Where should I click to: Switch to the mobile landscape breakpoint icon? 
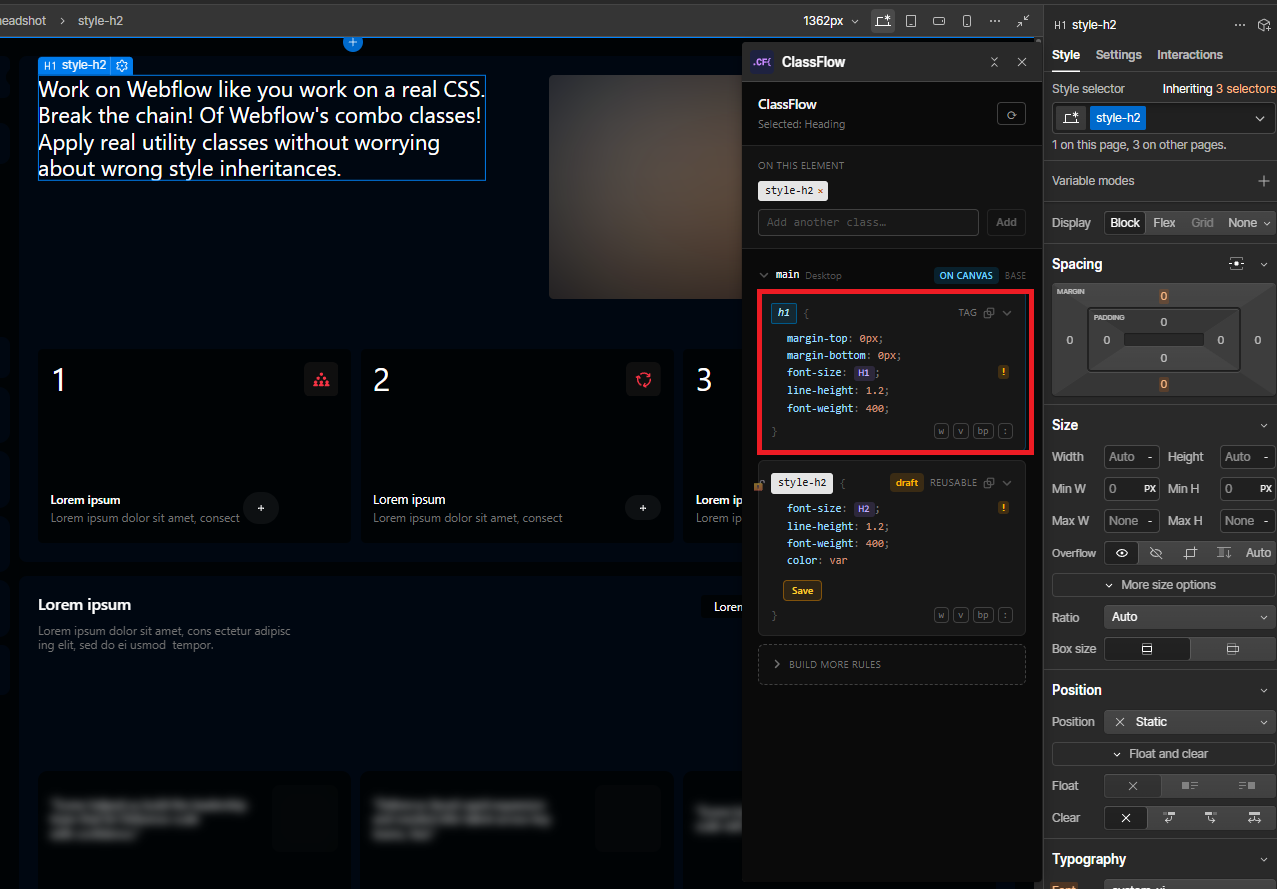coord(939,20)
